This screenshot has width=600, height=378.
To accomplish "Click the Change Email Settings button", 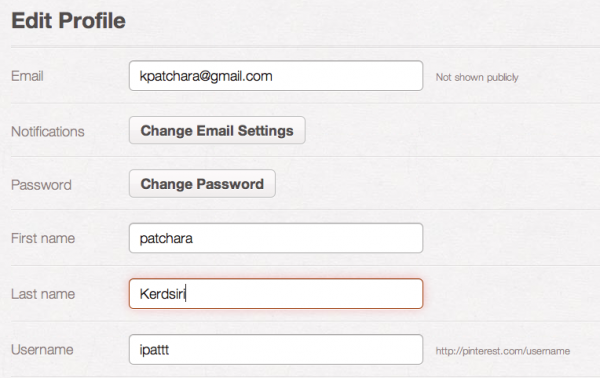I will pyautogui.click(x=217, y=130).
